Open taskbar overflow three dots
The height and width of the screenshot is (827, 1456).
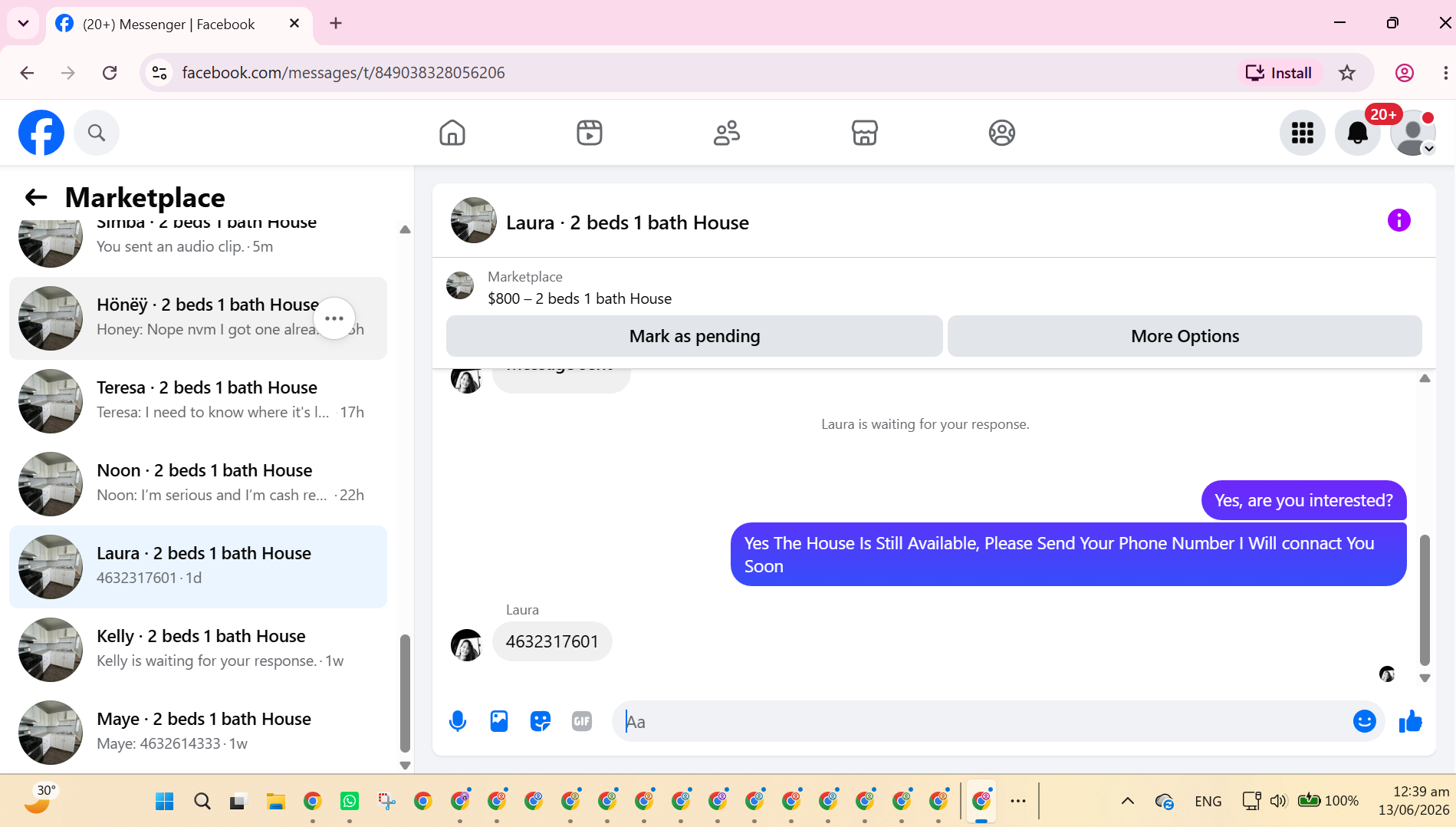[1018, 801]
